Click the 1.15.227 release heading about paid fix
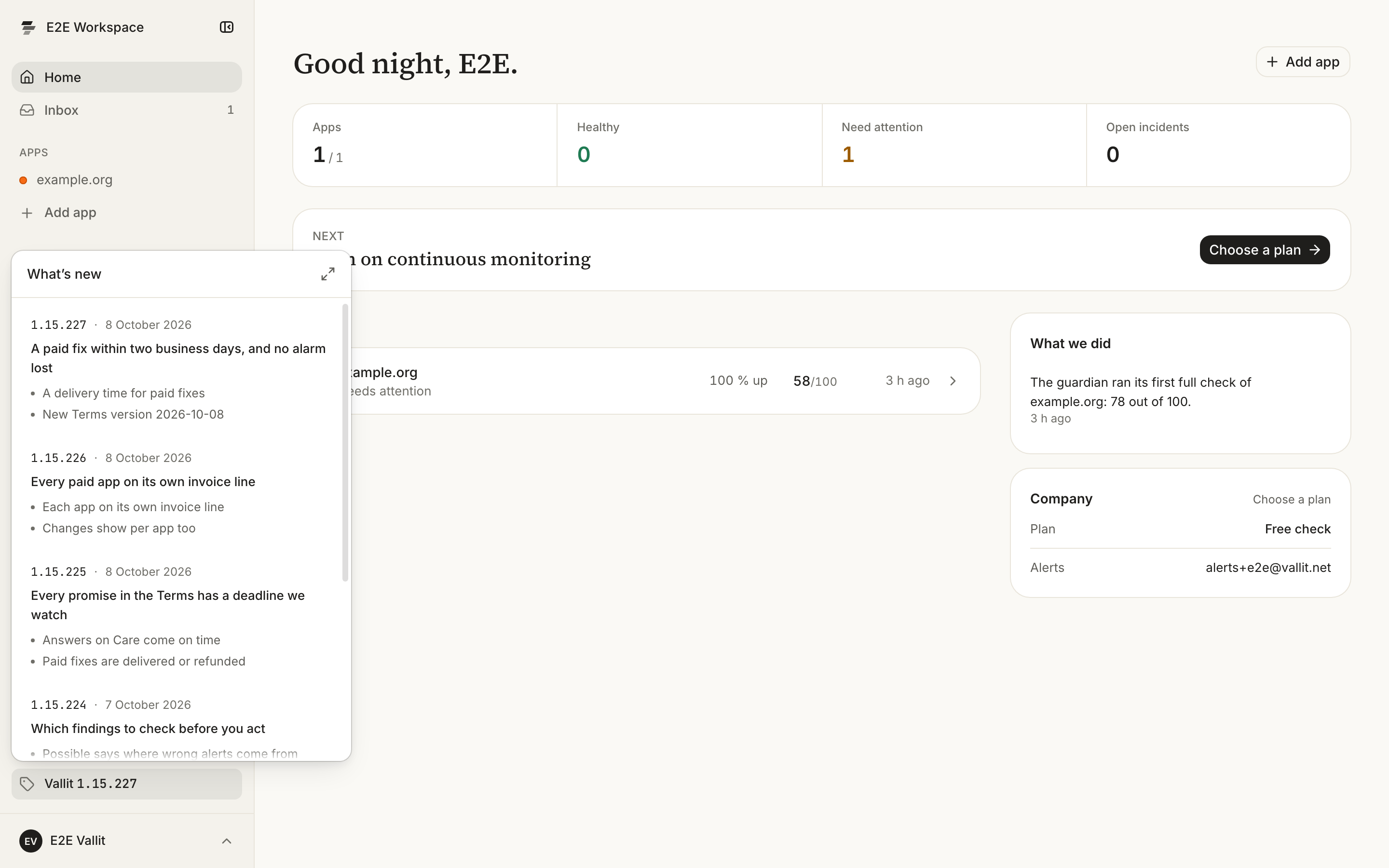Screen dimensions: 1389x868 [178, 358]
